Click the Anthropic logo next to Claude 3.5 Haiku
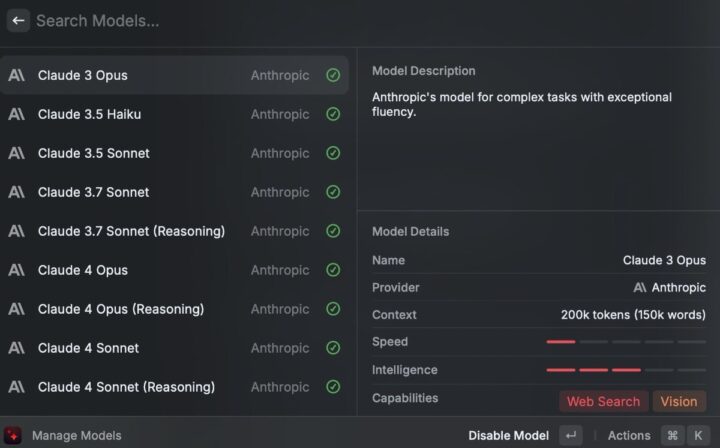 tap(16, 114)
